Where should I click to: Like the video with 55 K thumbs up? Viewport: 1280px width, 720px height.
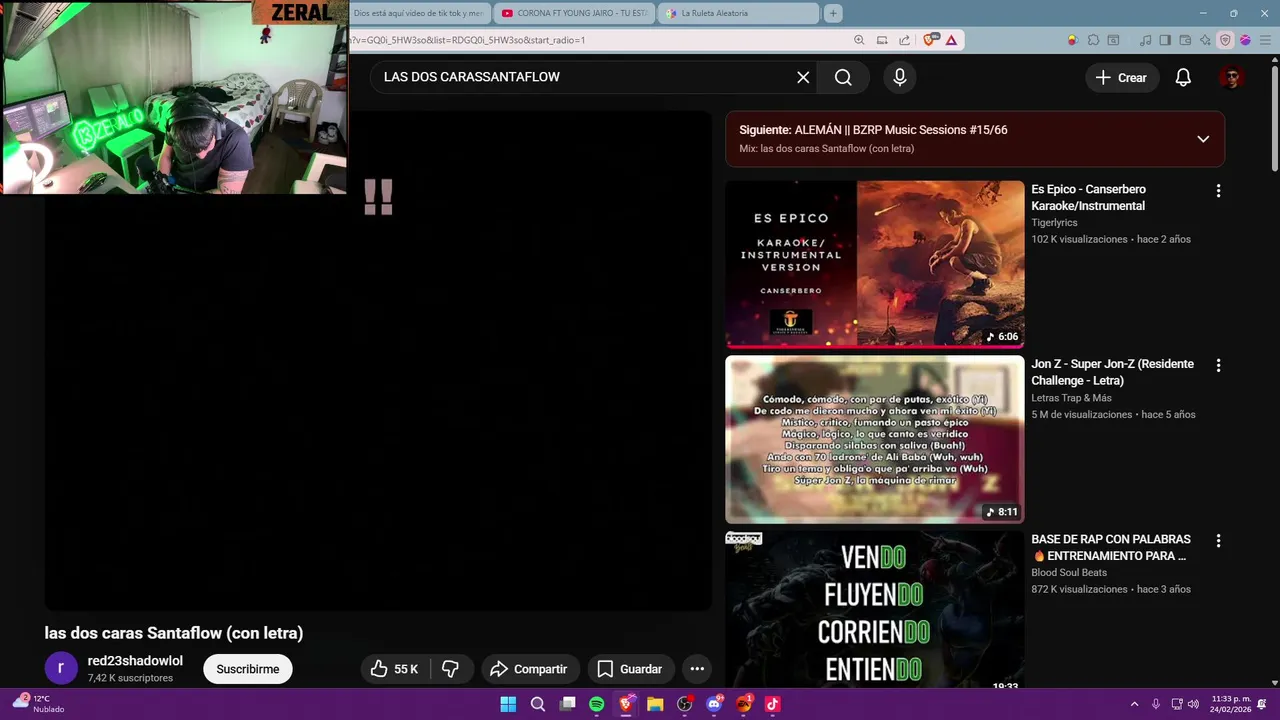(395, 669)
